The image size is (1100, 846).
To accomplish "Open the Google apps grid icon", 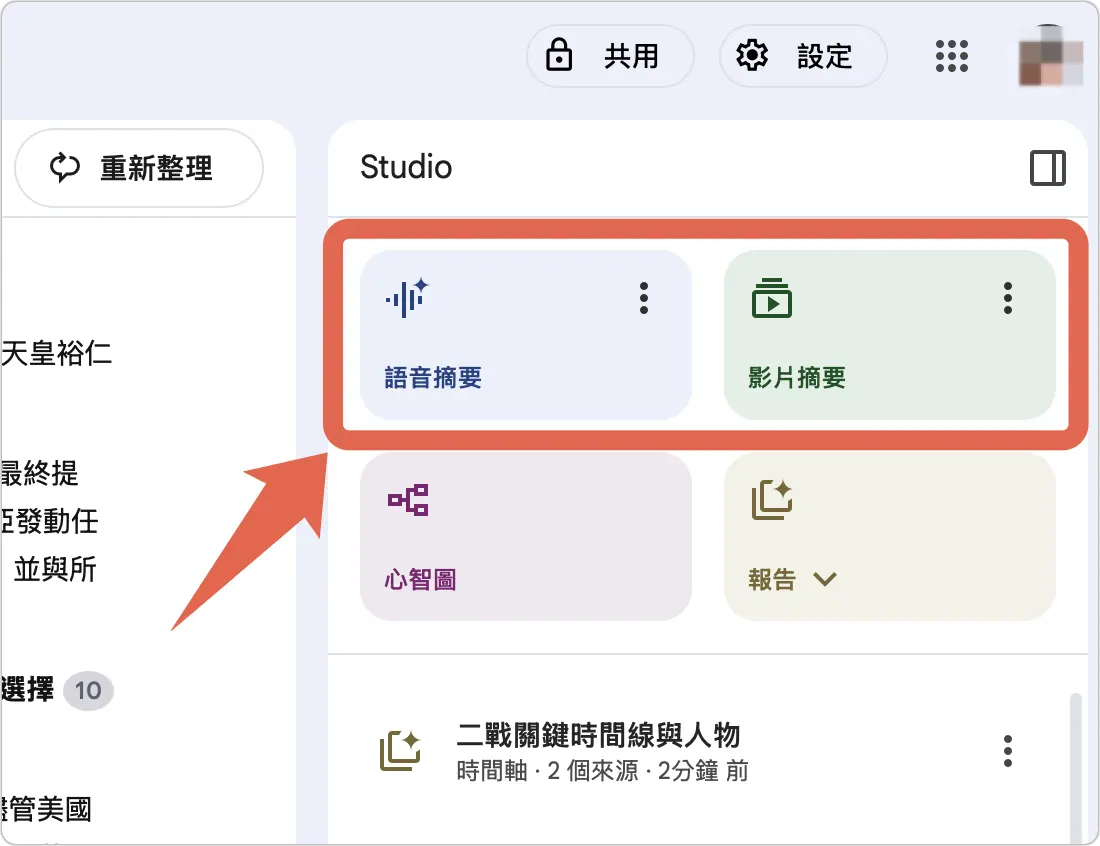I will 951,56.
